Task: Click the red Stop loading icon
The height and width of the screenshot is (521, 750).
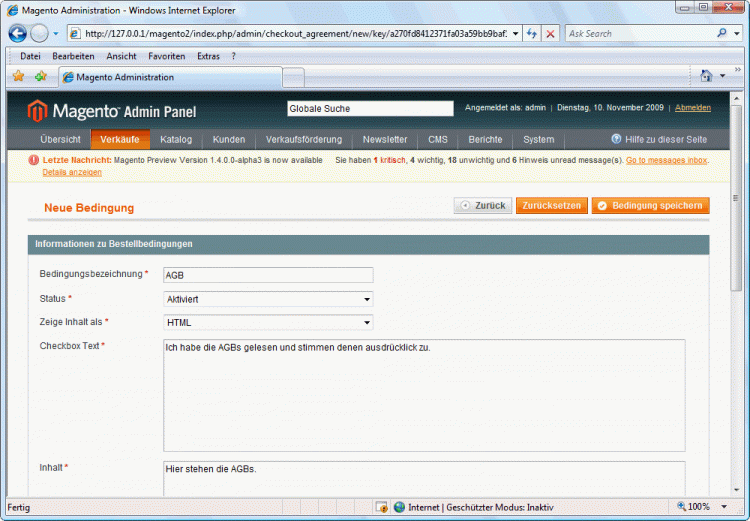Action: pyautogui.click(x=550, y=33)
